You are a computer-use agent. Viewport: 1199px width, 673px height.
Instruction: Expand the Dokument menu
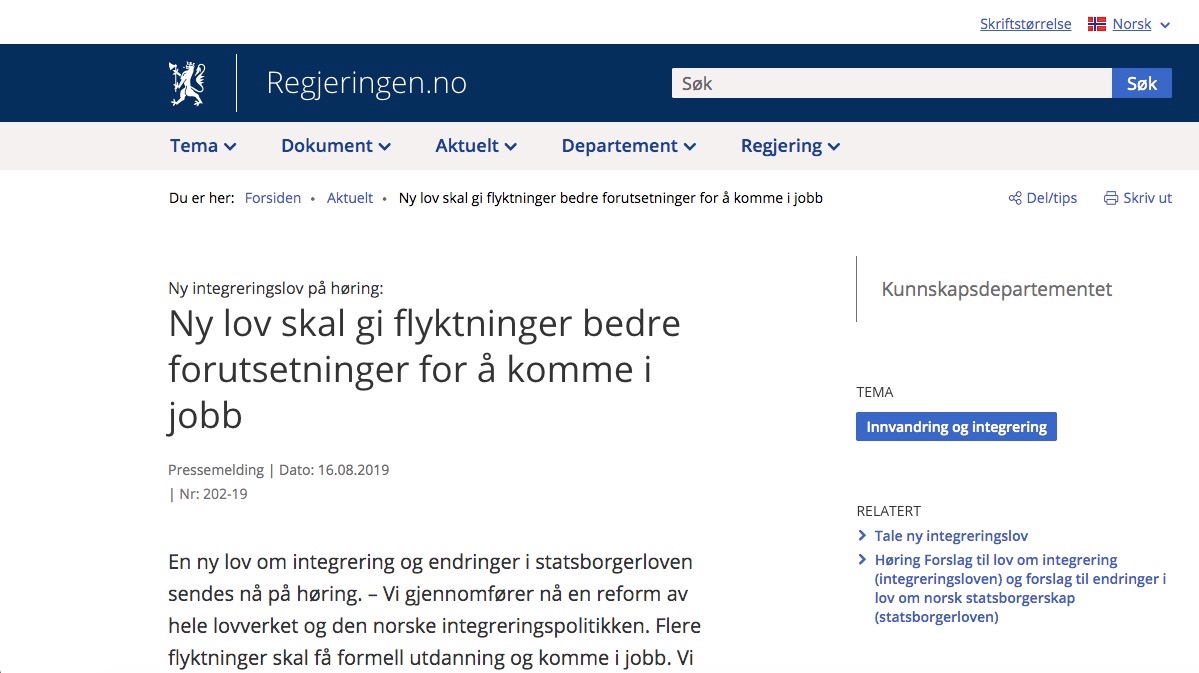[x=335, y=146]
